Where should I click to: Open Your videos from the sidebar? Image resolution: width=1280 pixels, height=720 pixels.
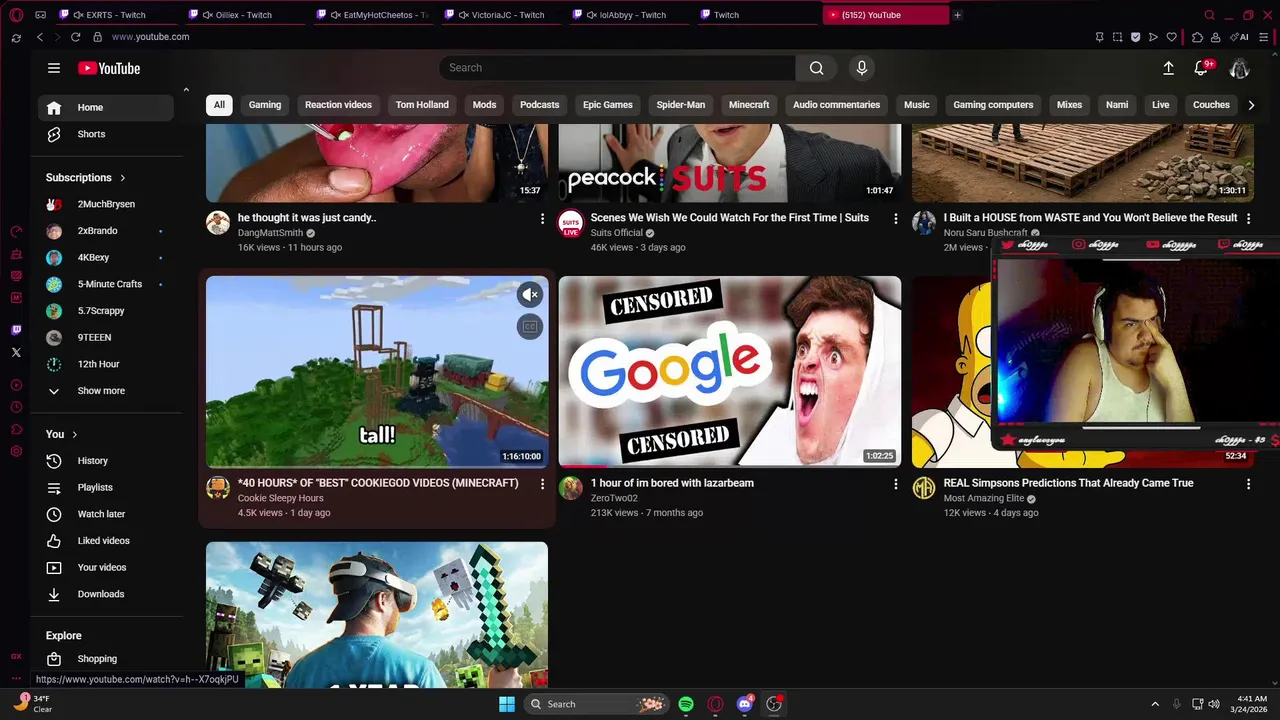(106, 568)
